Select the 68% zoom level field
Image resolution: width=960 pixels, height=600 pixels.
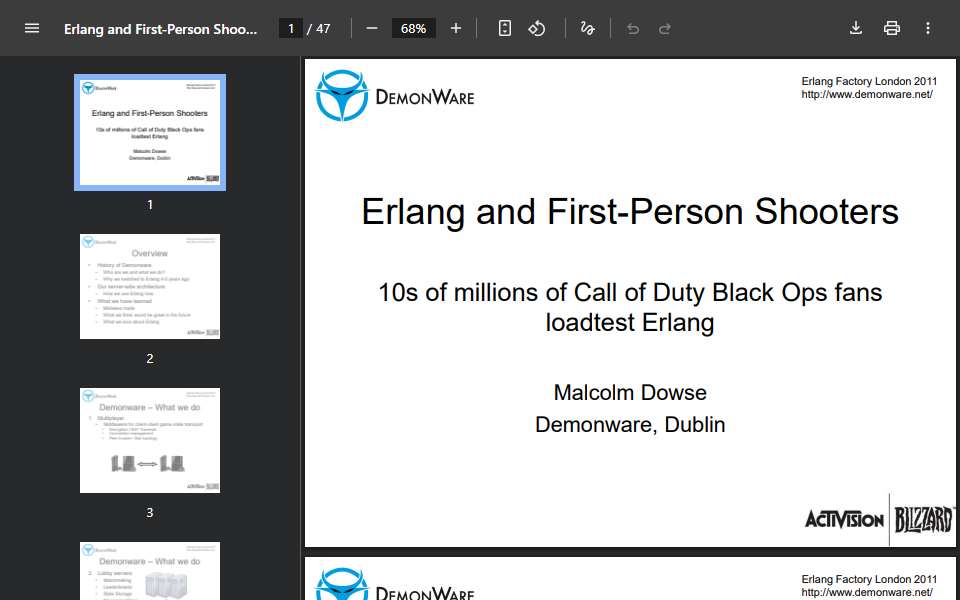click(413, 28)
